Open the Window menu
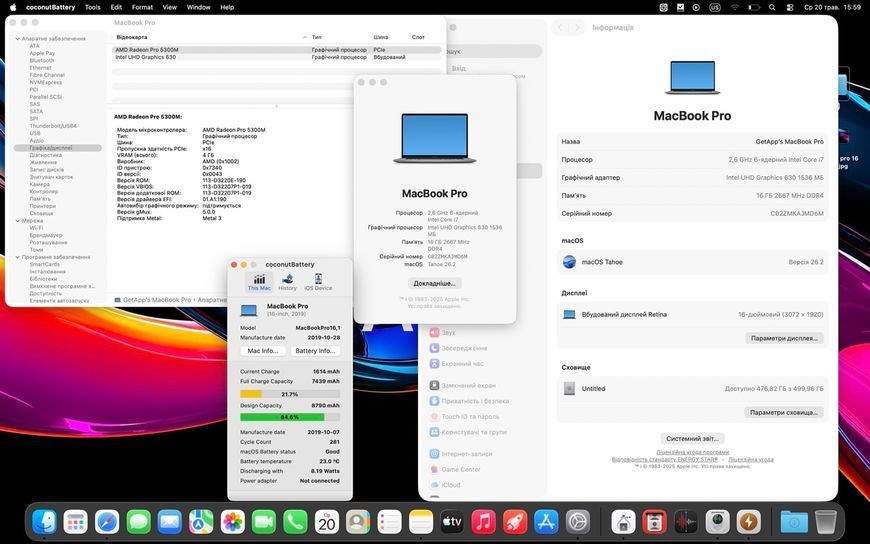The image size is (870, 544). tap(198, 7)
